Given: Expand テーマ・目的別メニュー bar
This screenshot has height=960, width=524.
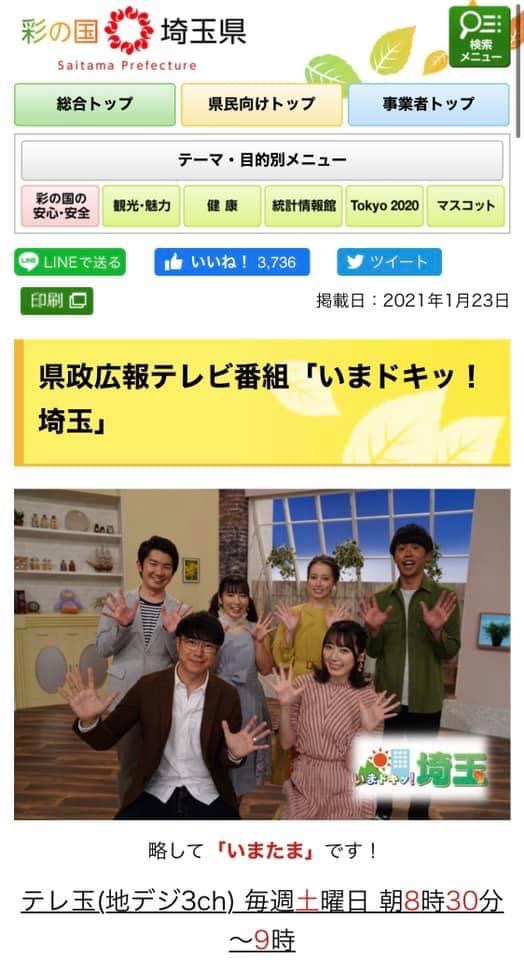Looking at the screenshot, I should 262,160.
